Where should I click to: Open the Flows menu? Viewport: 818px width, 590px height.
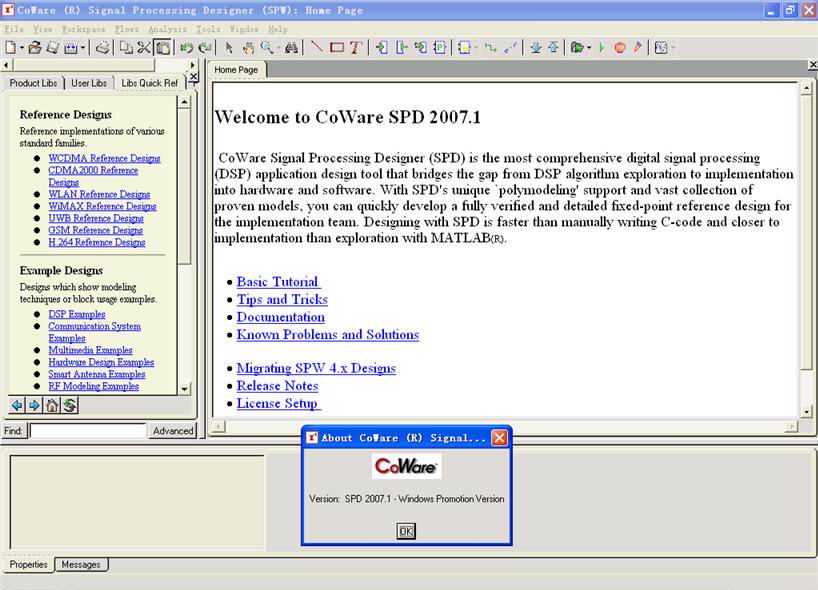click(x=127, y=29)
